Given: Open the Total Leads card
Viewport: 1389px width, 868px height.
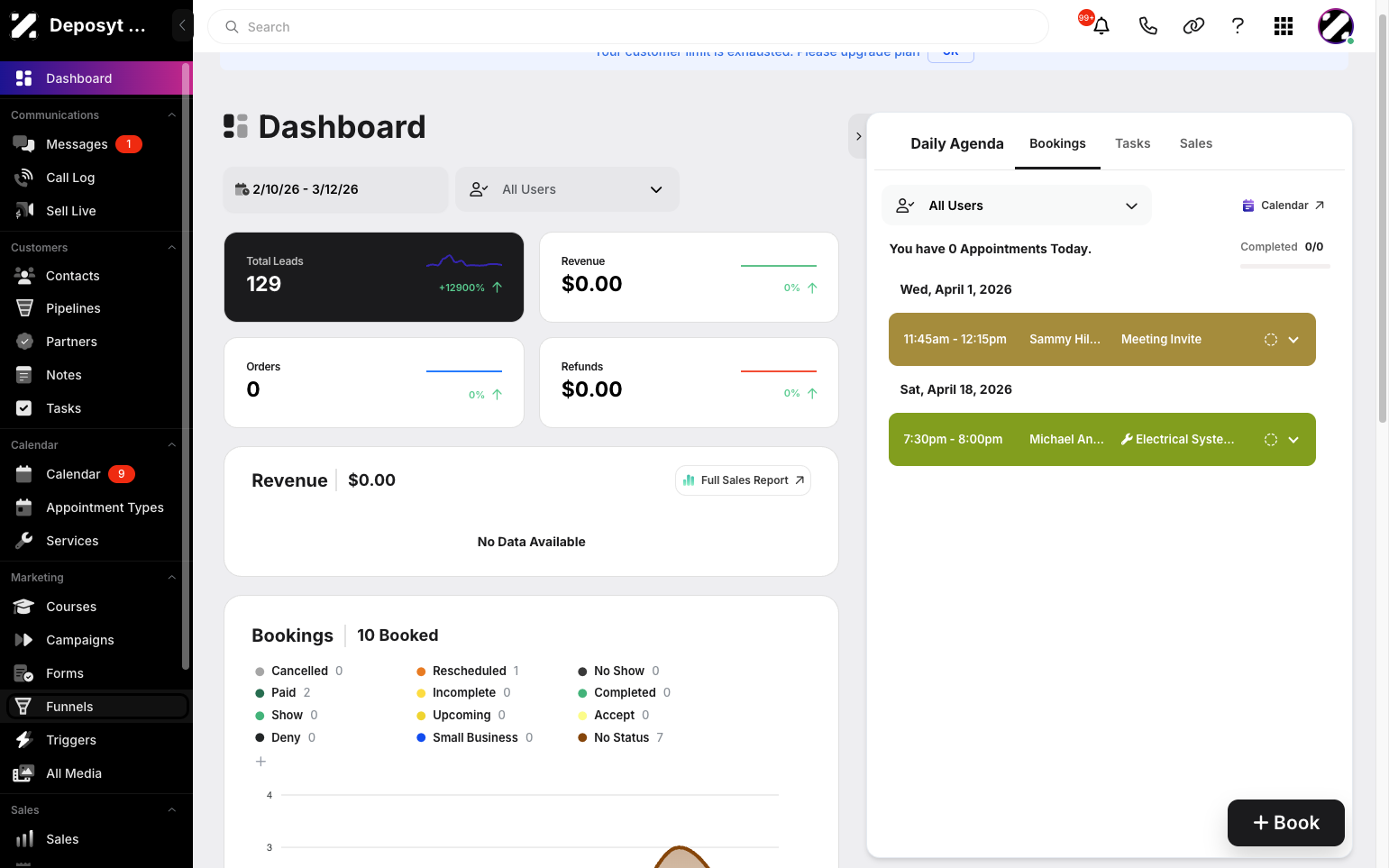Looking at the screenshot, I should point(374,277).
